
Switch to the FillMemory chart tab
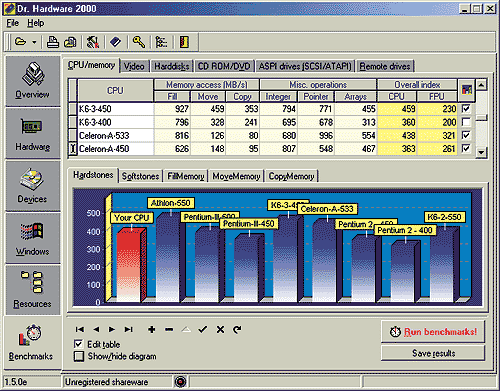click(x=186, y=176)
